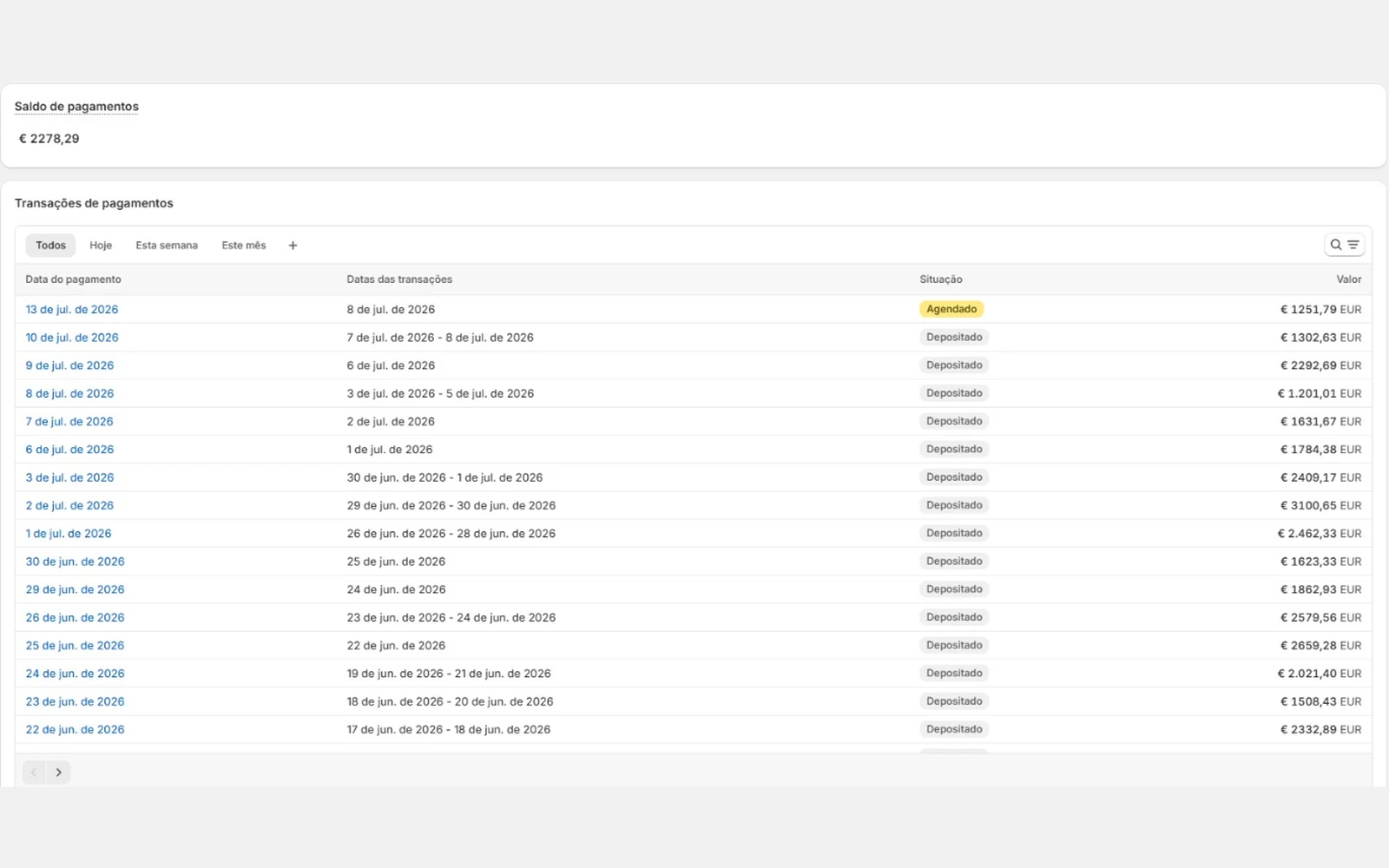
Task: Open the 9 de jul. de 2026 payout
Action: (x=69, y=365)
